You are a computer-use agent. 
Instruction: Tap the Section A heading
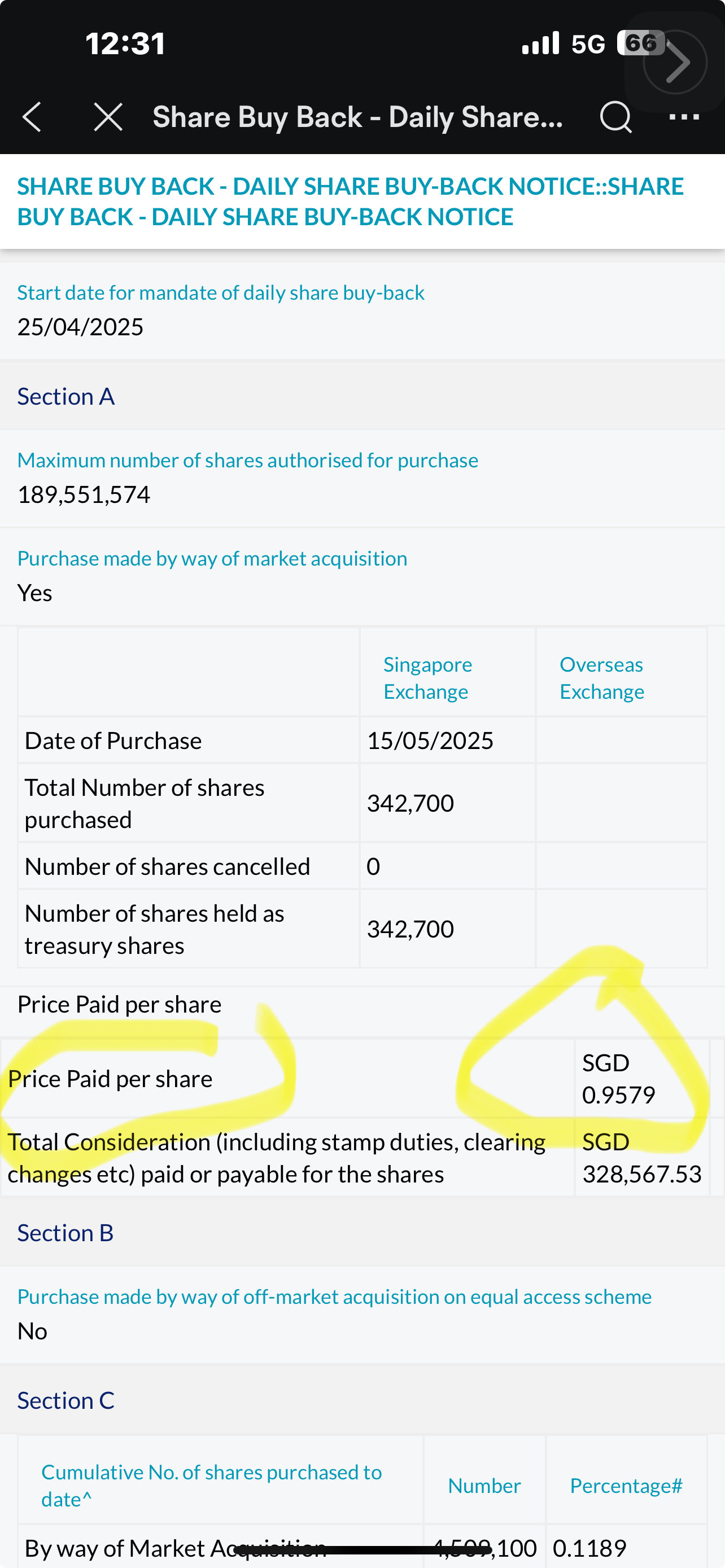65,397
